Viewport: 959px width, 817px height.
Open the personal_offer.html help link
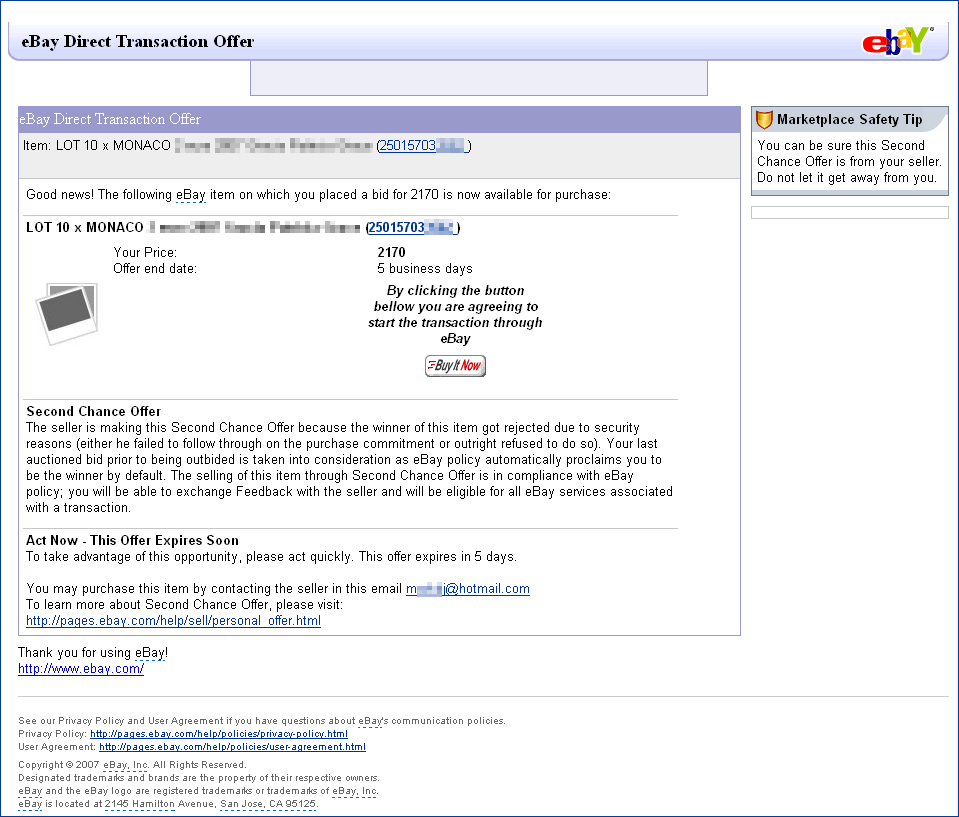pos(173,621)
